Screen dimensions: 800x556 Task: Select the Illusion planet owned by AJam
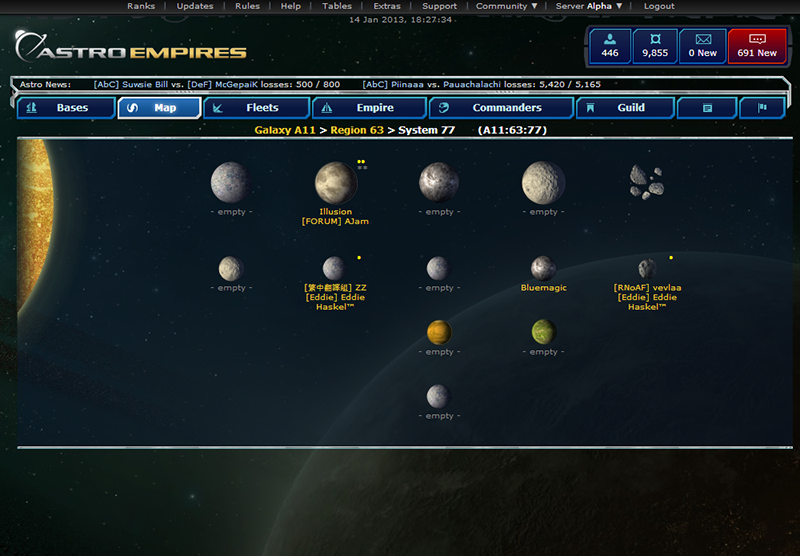336,183
